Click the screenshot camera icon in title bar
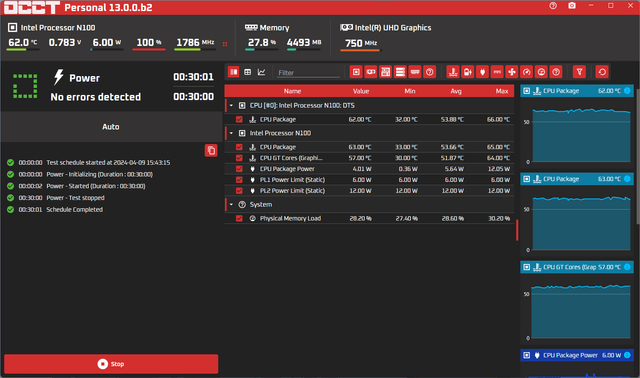 [x=572, y=6]
